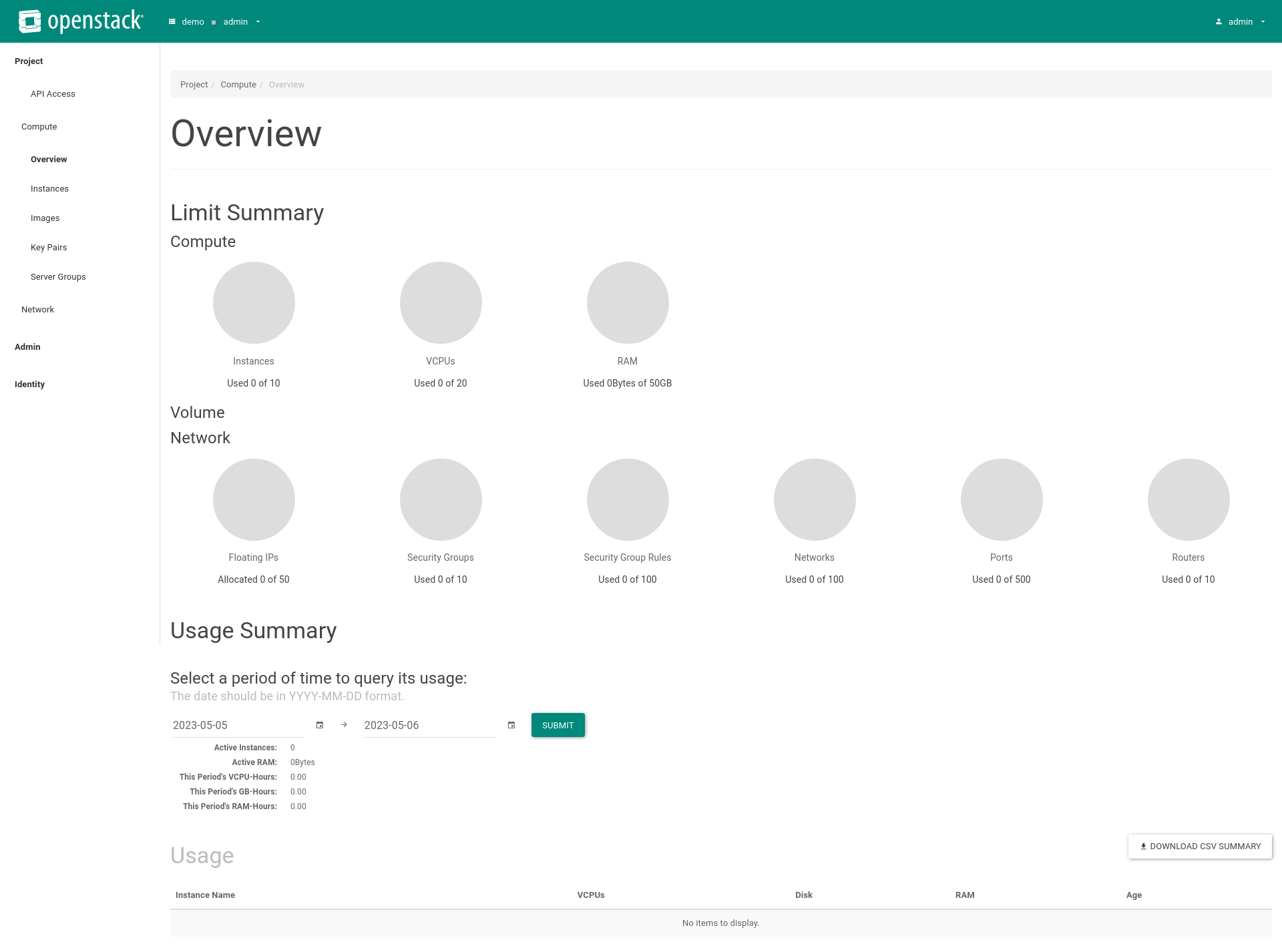
Task: Open the Instances page from sidebar
Action: tap(49, 188)
